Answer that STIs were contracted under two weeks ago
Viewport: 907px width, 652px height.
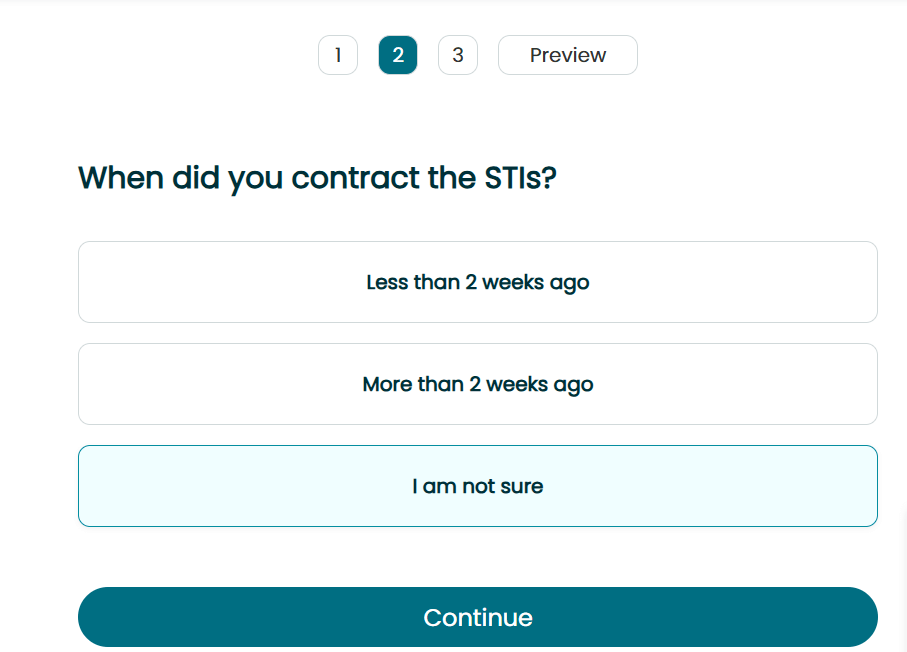[478, 282]
